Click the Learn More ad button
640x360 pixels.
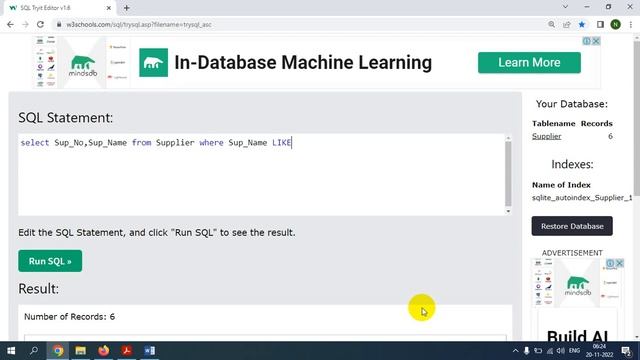[529, 62]
